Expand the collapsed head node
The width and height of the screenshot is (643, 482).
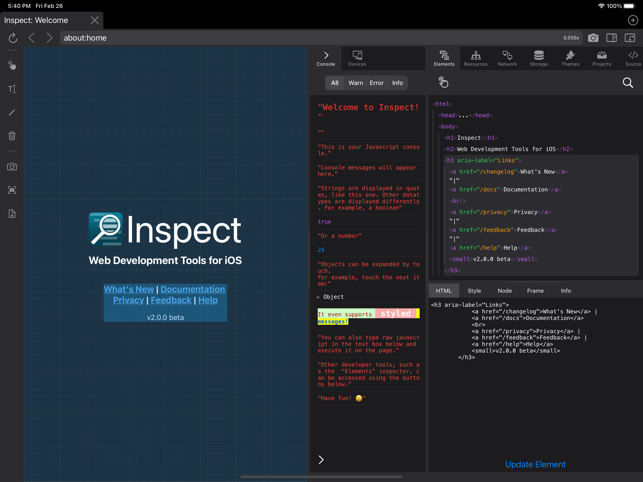pos(465,115)
